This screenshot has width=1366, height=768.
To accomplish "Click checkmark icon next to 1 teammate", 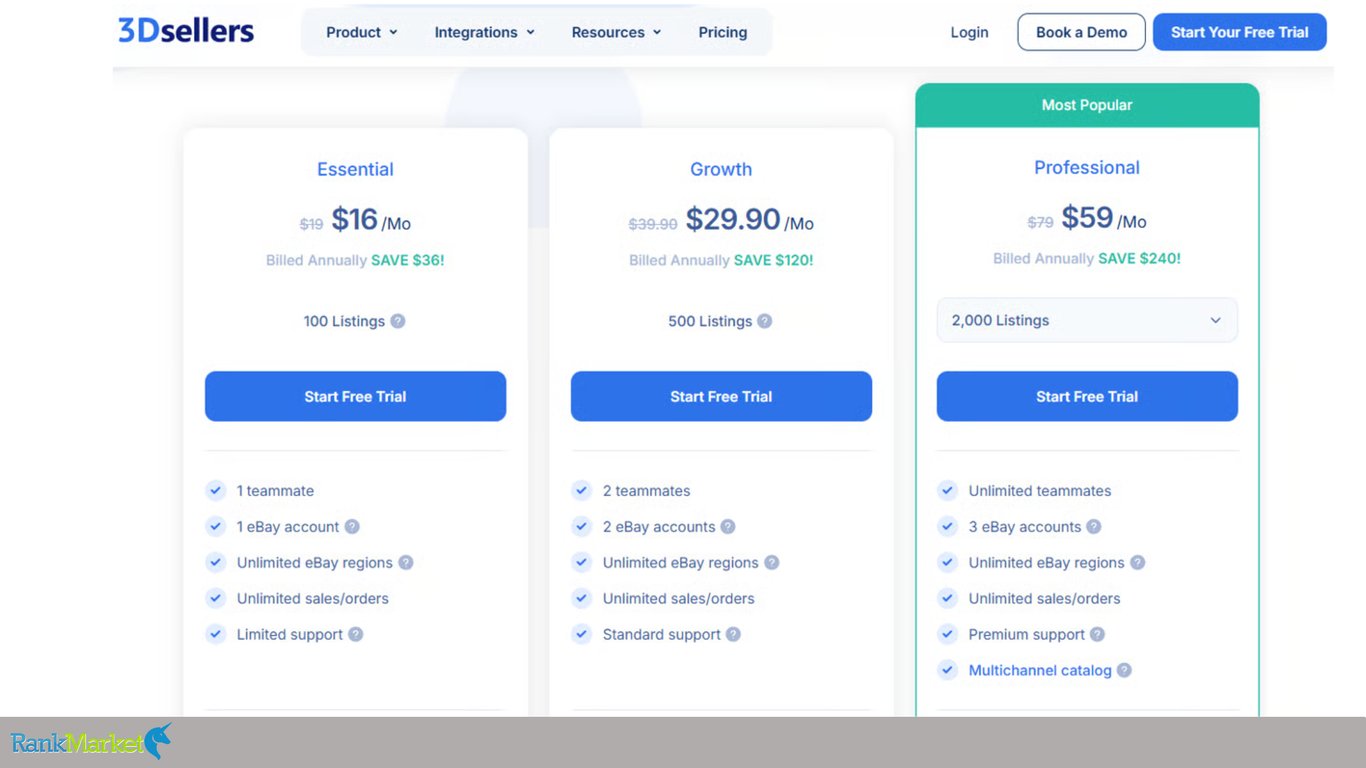I will 216,490.
